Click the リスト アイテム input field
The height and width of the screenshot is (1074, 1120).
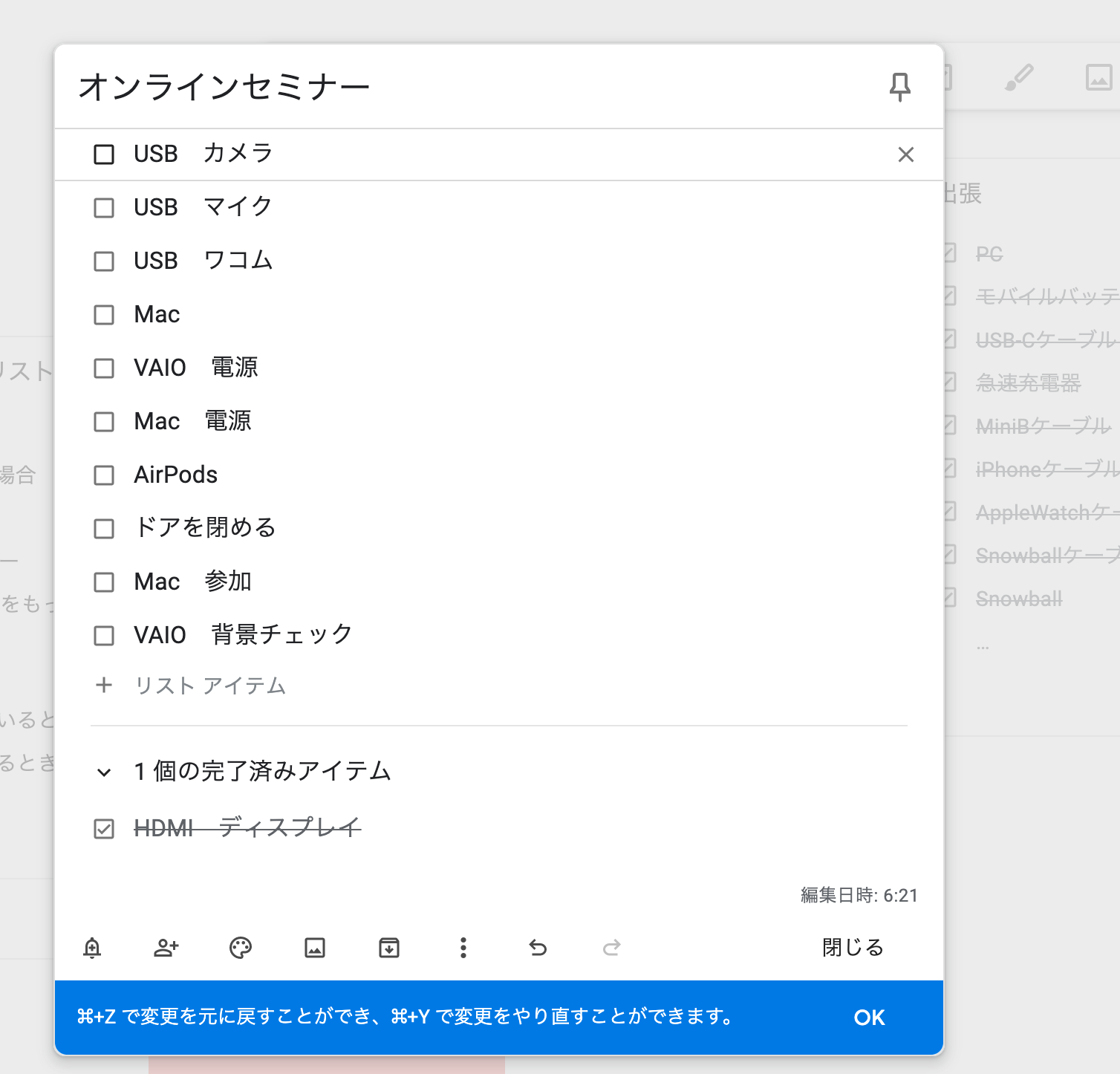click(210, 685)
